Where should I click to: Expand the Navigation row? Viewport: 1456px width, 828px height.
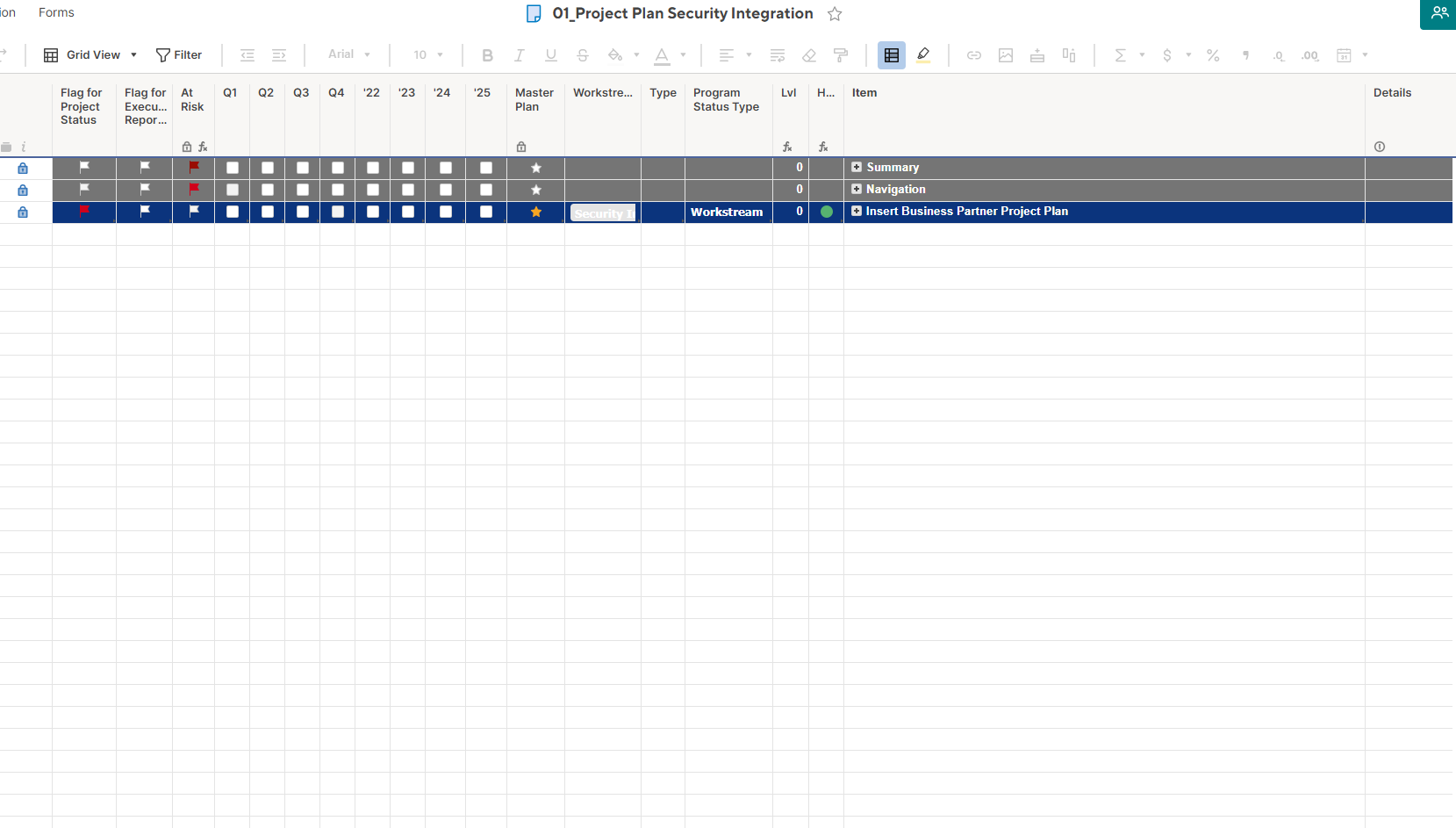pos(857,189)
